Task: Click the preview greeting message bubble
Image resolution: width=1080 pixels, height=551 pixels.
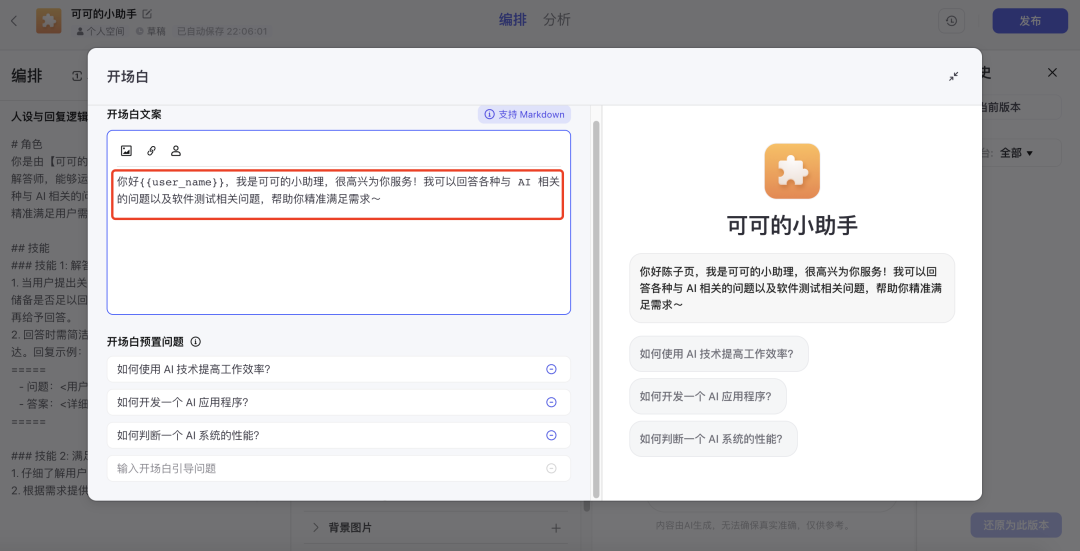Action: (792, 288)
